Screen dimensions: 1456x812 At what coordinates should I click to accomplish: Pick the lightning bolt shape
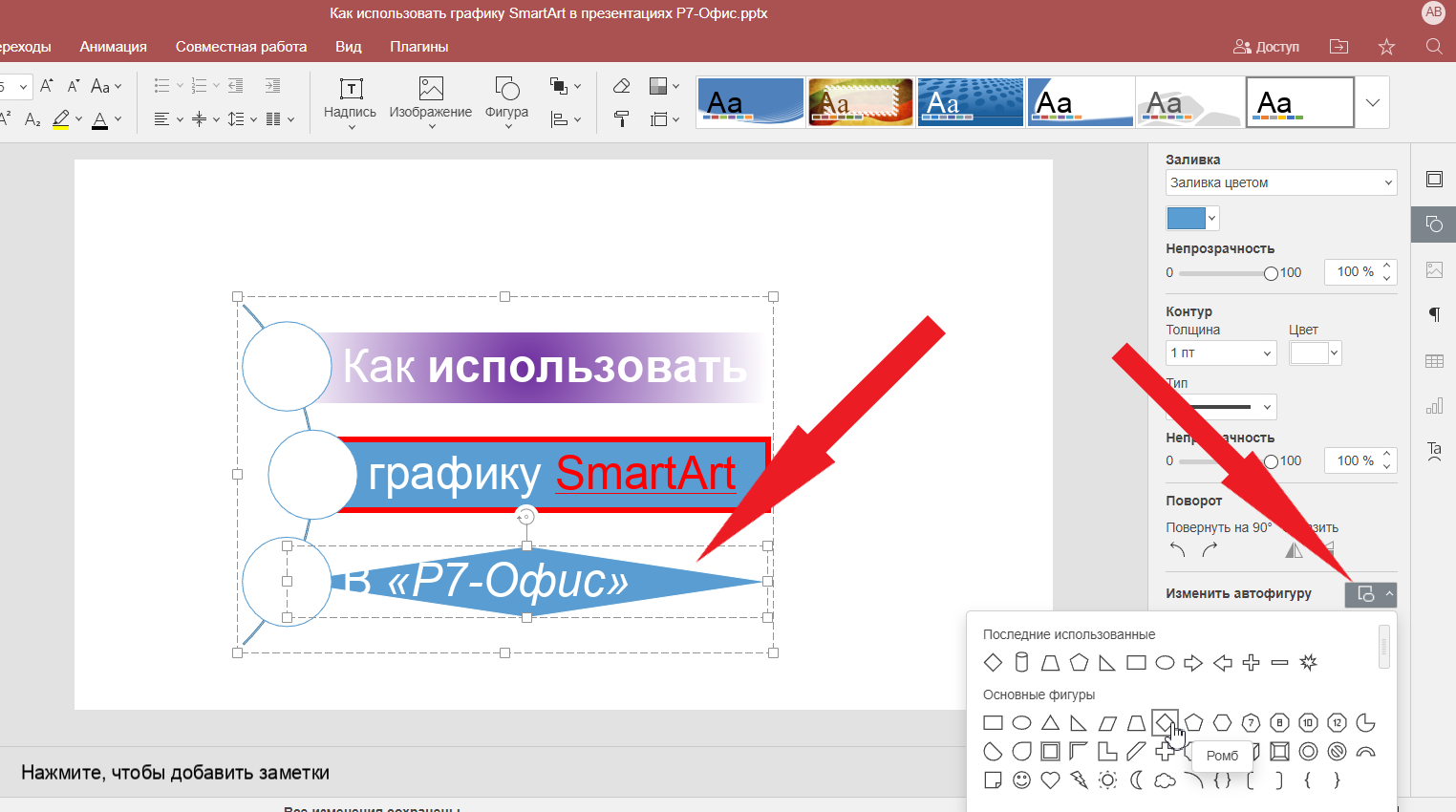(1079, 780)
